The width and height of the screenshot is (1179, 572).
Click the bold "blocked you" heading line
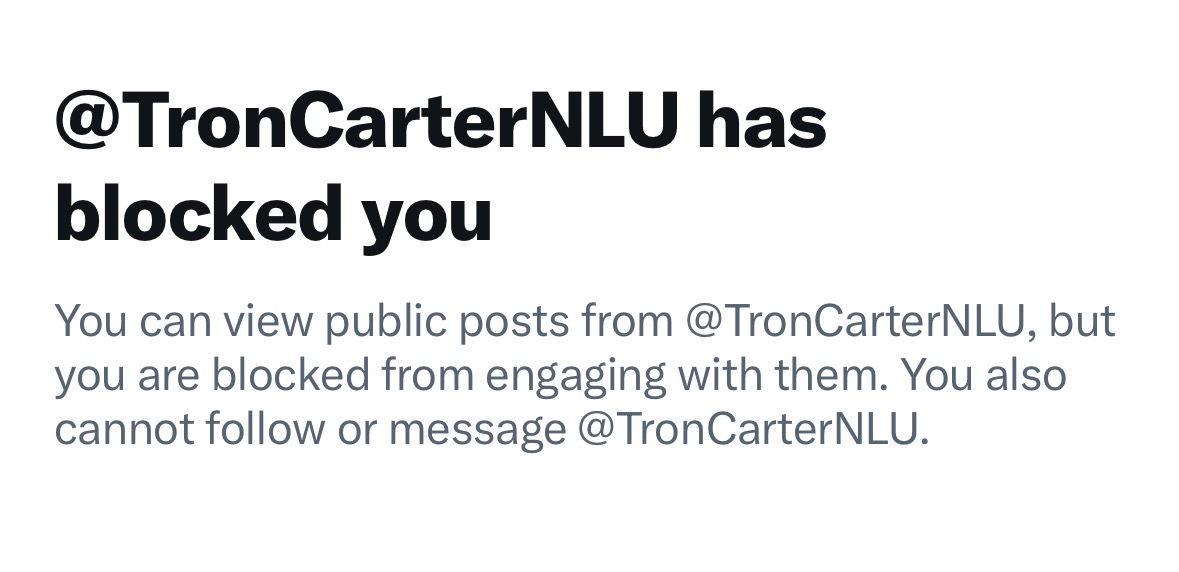click(x=273, y=213)
